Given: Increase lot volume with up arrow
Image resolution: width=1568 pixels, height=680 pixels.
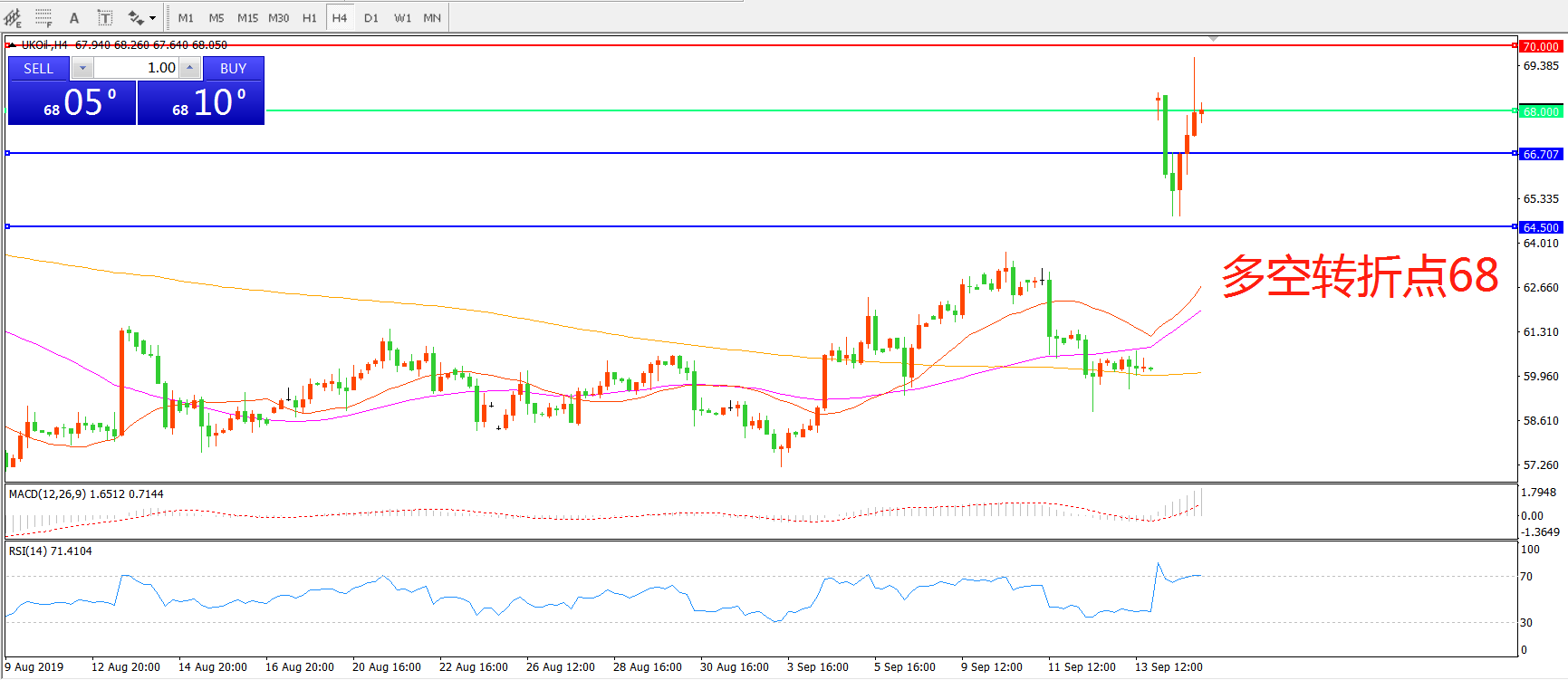Looking at the screenshot, I should (189, 68).
